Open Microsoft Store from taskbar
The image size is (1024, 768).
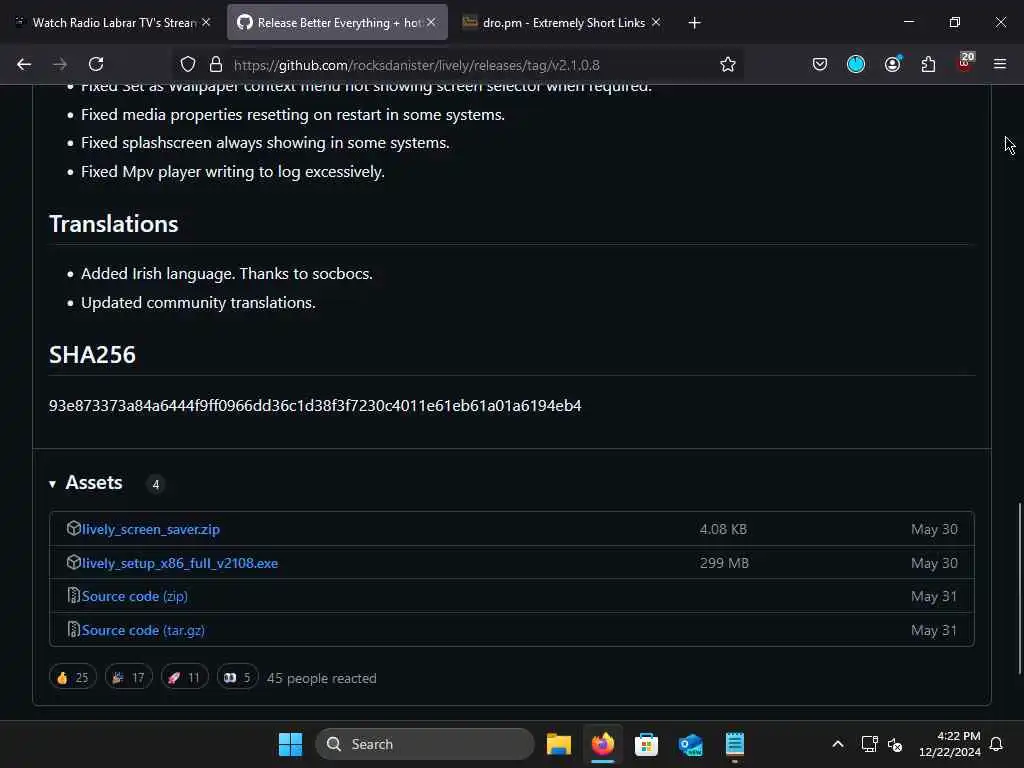coord(646,744)
